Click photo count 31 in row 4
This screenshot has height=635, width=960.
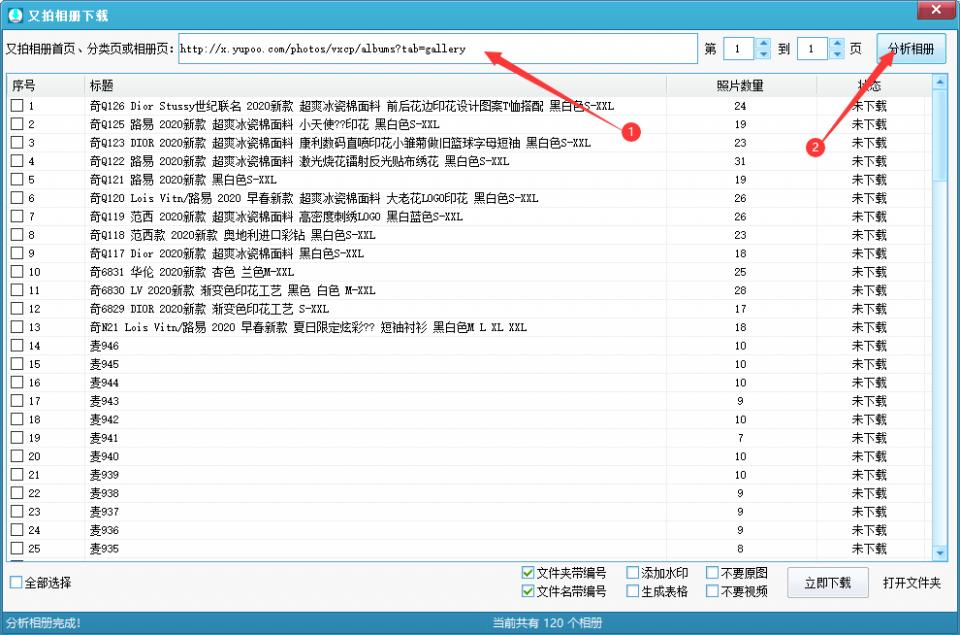point(740,161)
